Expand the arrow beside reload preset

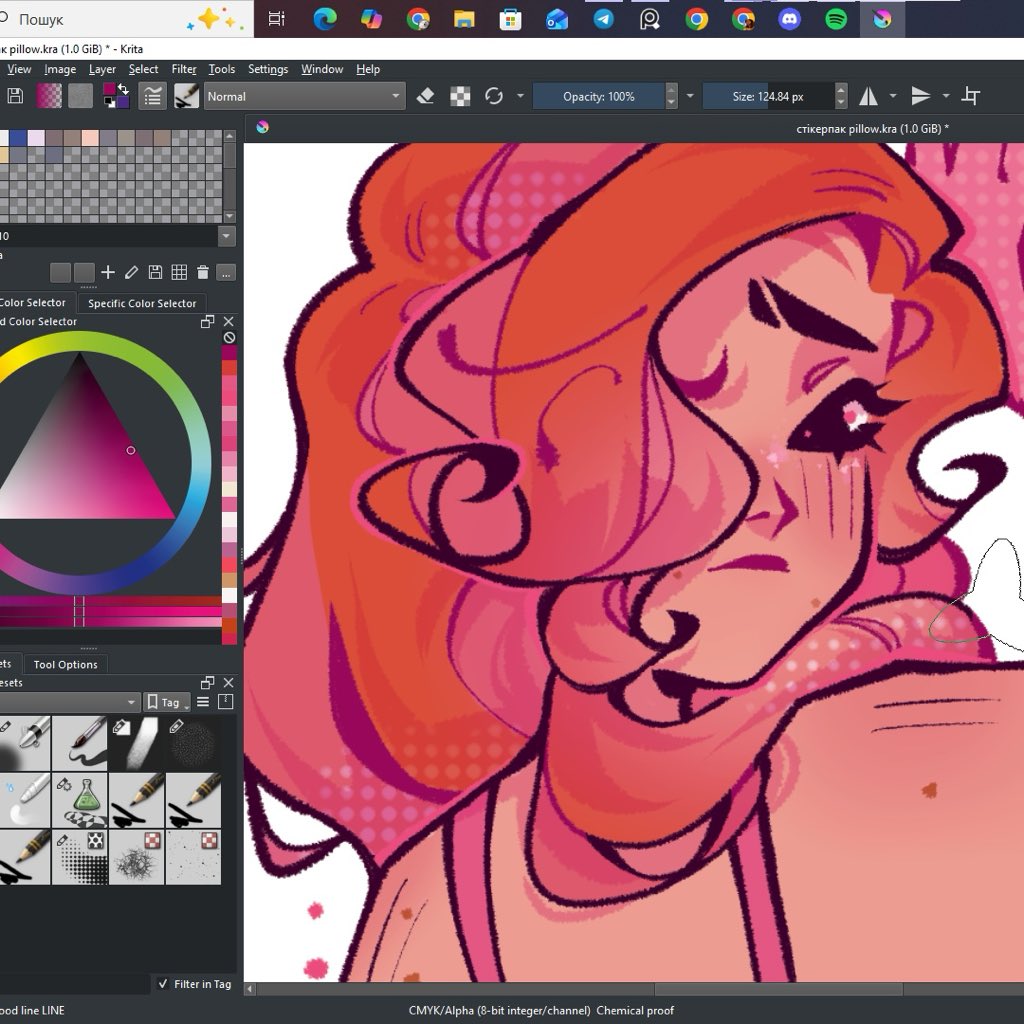520,96
